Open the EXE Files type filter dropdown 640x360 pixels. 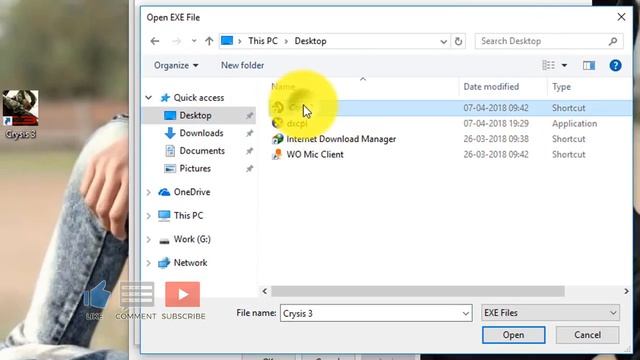(x=550, y=313)
